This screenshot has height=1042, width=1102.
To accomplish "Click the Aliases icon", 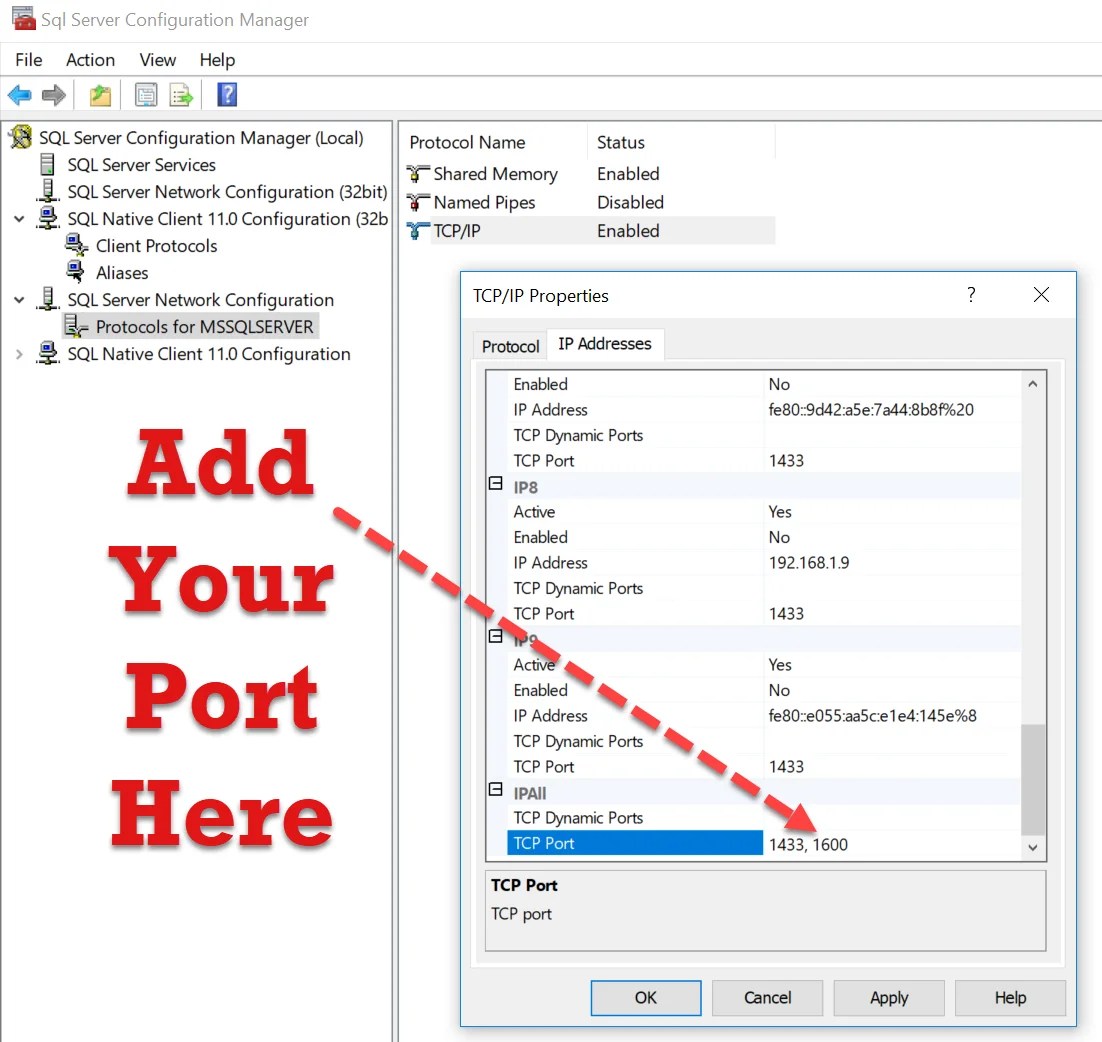I will coord(75,272).
